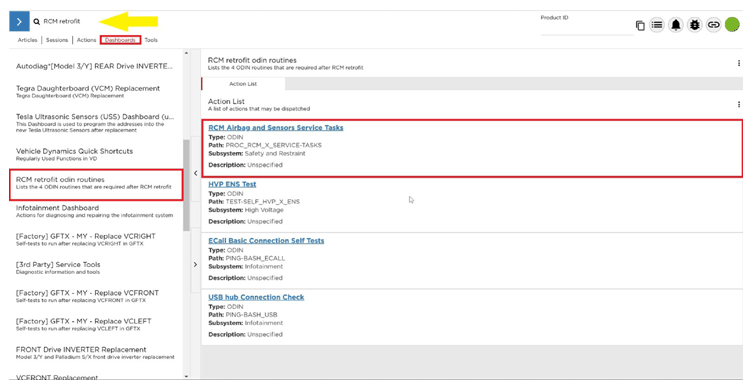The height and width of the screenshot is (389, 752).
Task: Click the bug report icon
Action: click(x=694, y=24)
